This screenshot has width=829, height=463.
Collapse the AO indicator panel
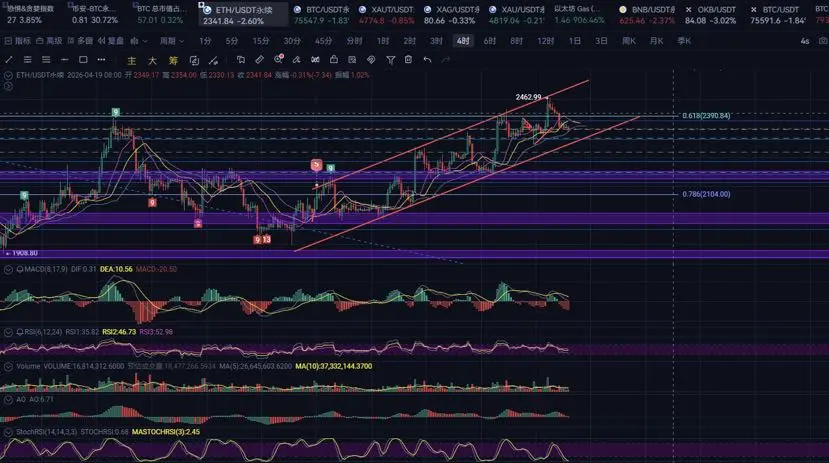point(8,400)
